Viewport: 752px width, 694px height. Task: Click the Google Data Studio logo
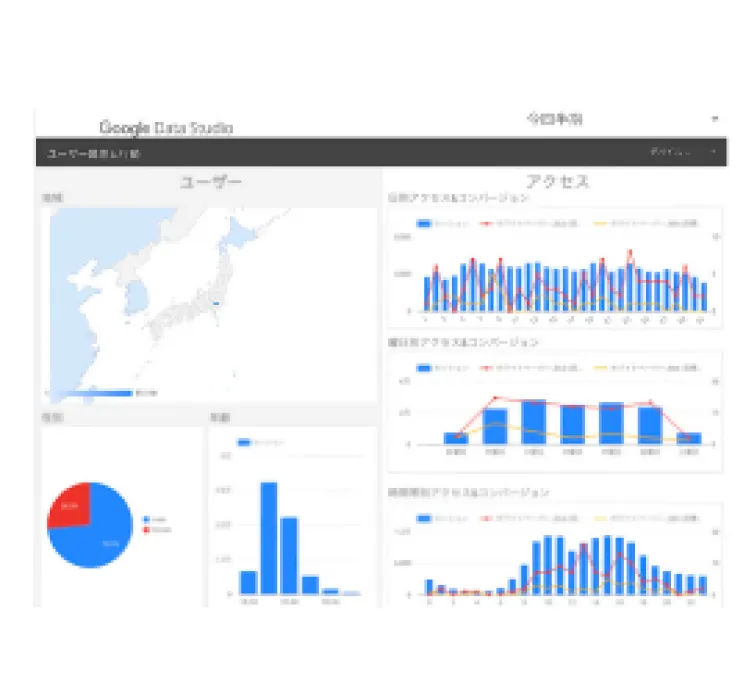pyautogui.click(x=166, y=128)
